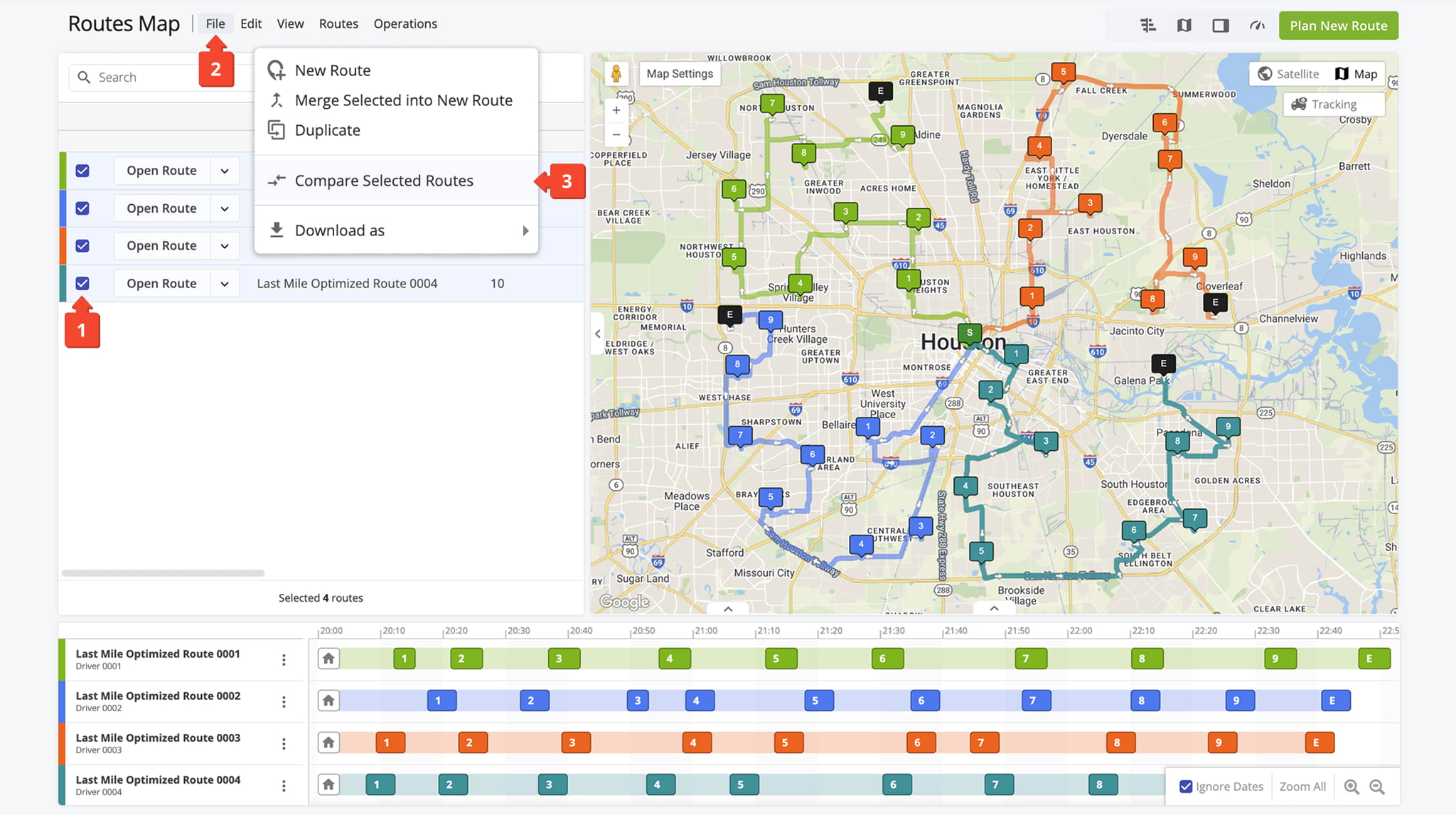Click the Plan New Route button
The width and height of the screenshot is (1456, 815).
point(1338,25)
